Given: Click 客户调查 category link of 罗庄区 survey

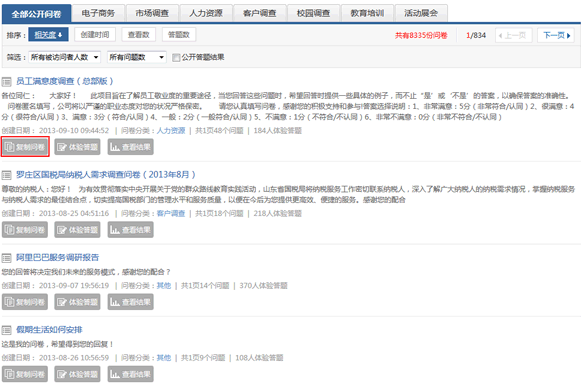Looking at the screenshot, I should pyautogui.click(x=171, y=213).
